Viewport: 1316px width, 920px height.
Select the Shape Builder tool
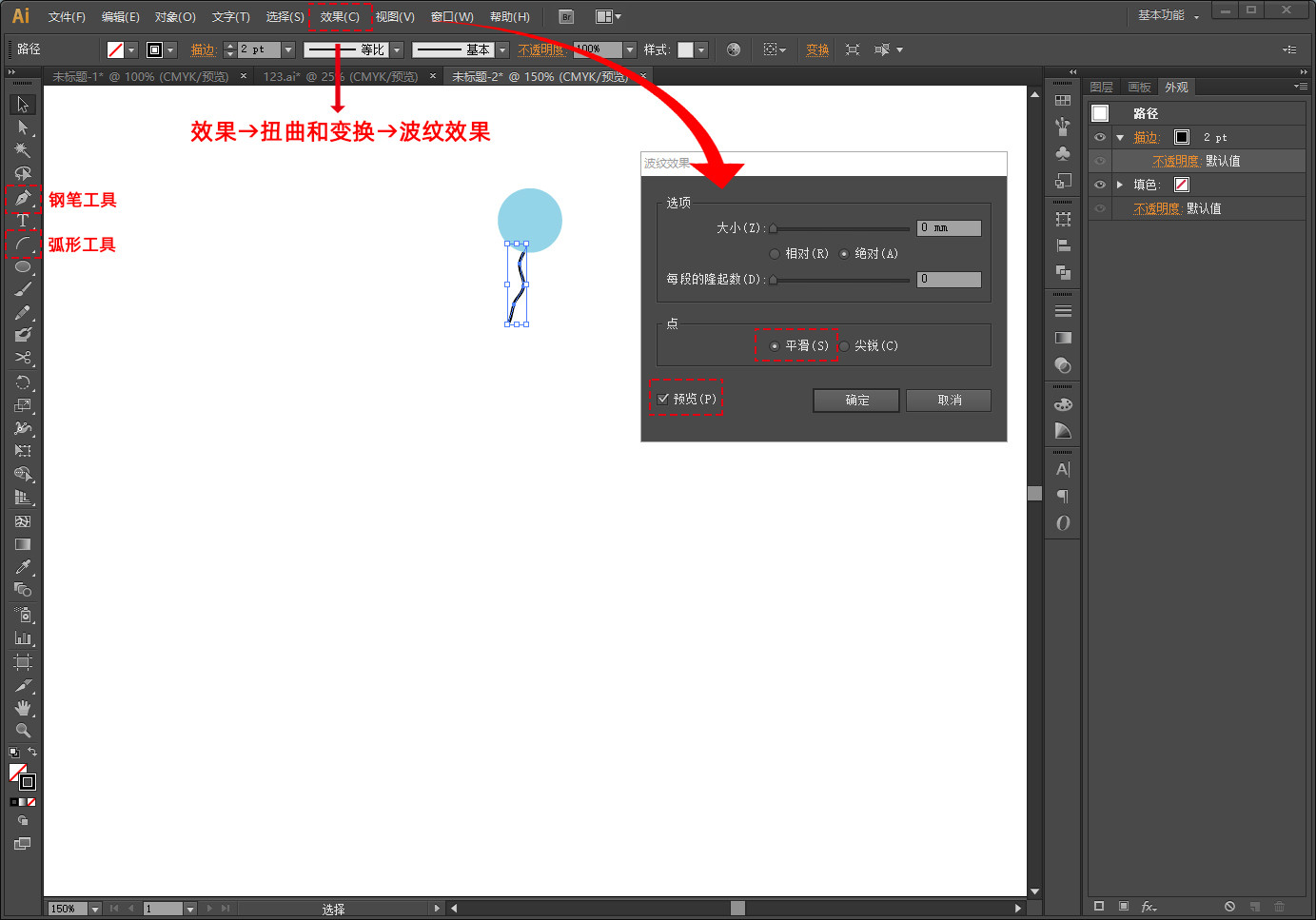[x=23, y=474]
